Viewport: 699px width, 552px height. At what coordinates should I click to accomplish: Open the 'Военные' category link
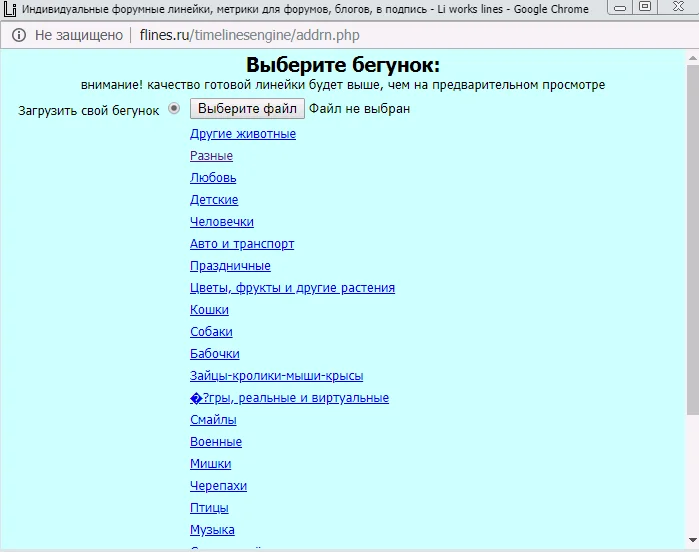click(x=216, y=442)
